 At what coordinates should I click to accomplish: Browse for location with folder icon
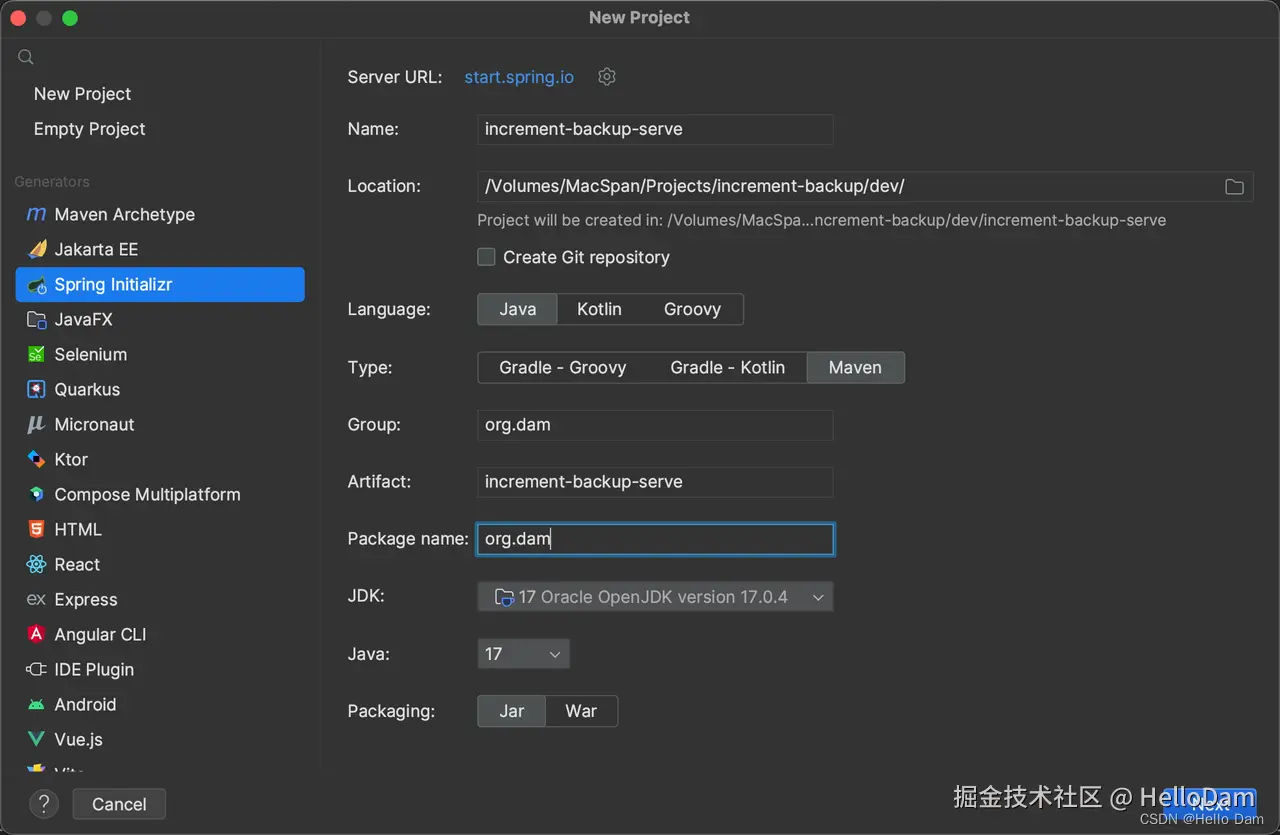[1235, 187]
